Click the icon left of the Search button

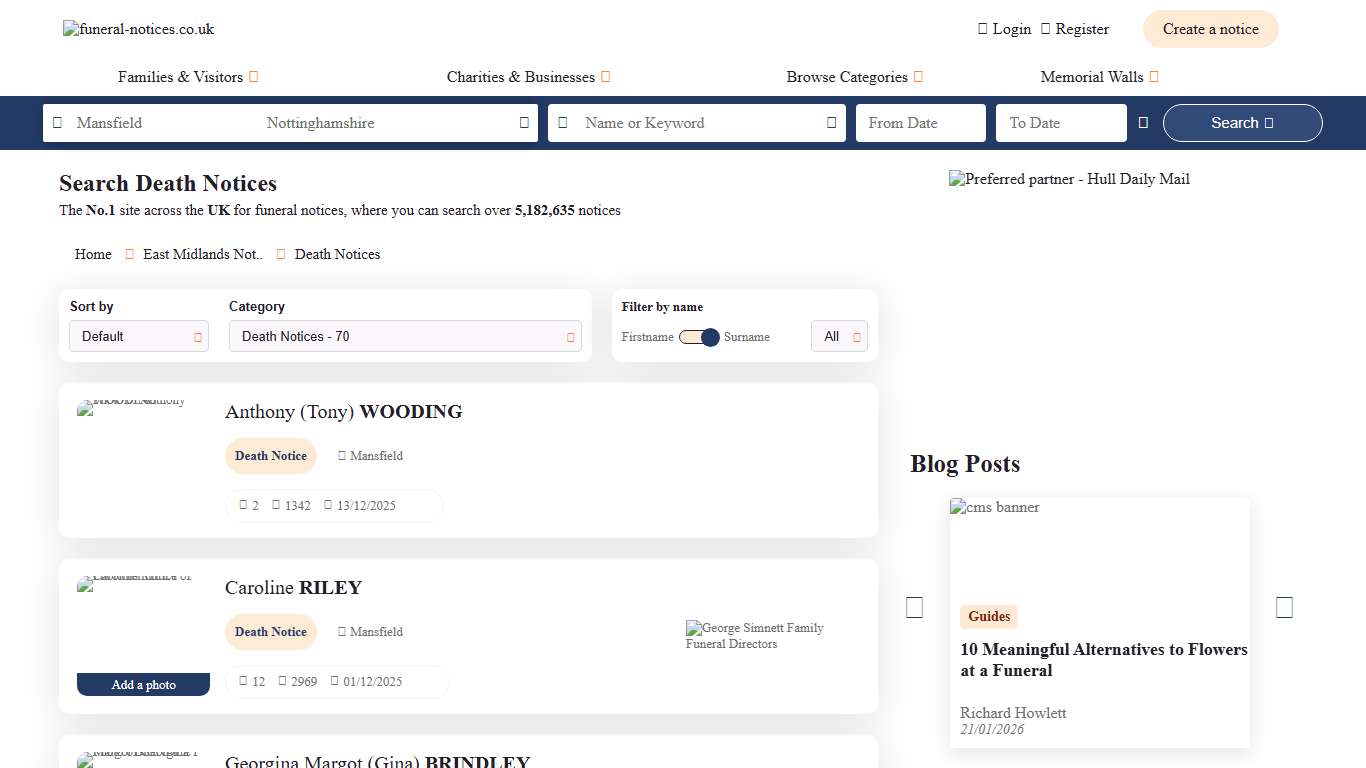coord(1143,123)
